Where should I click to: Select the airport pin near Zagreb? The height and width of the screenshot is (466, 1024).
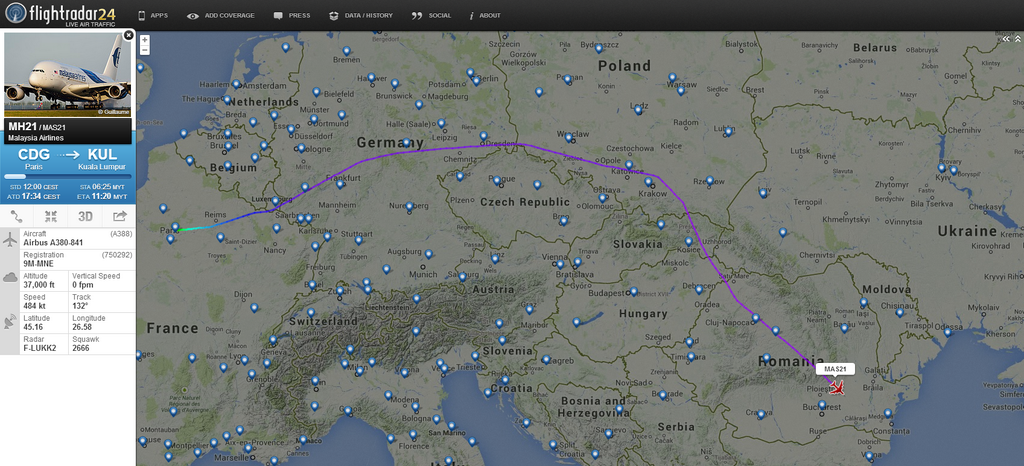pyautogui.click(x=547, y=360)
